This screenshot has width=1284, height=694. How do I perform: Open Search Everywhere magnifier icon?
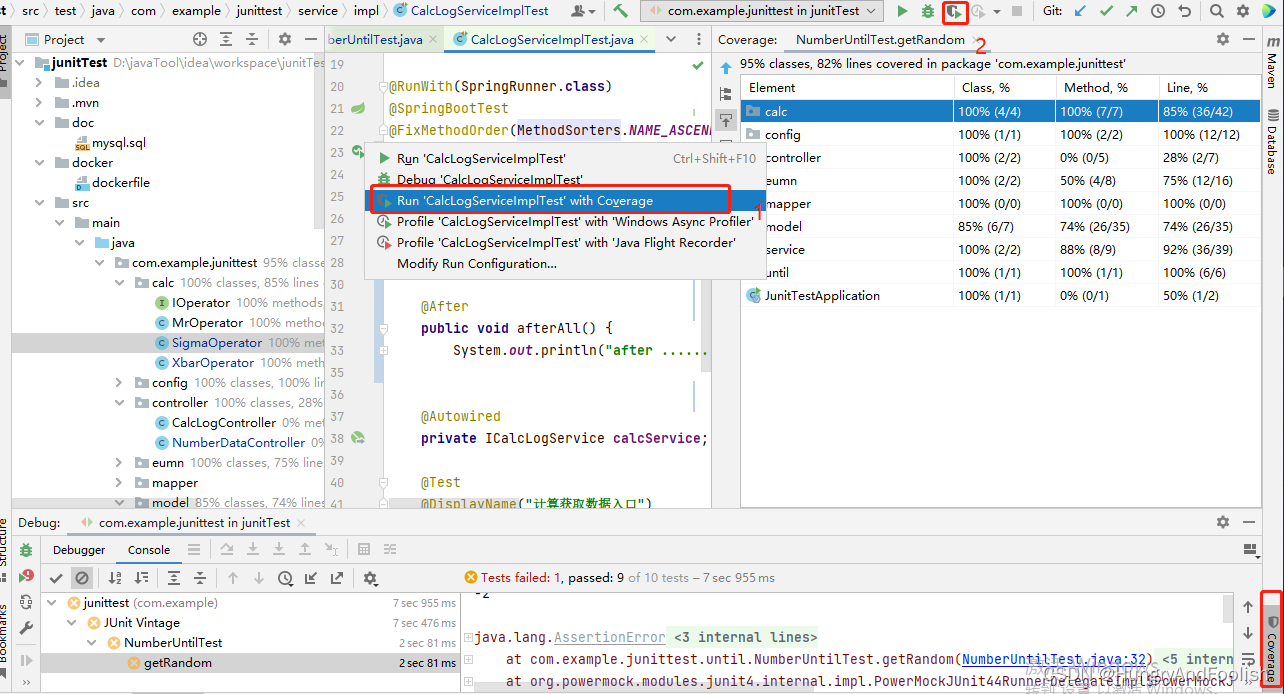1217,11
